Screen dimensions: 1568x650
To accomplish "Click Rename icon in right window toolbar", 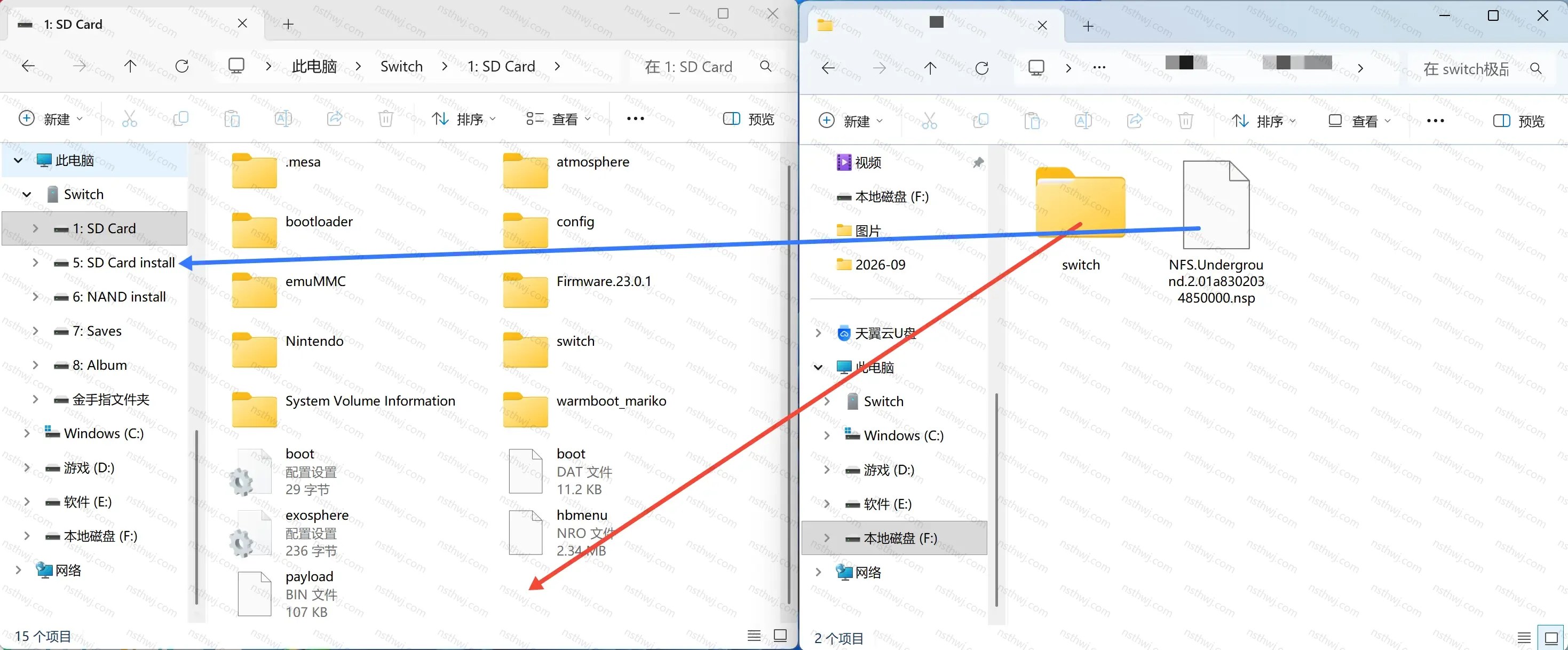I will [x=1083, y=121].
